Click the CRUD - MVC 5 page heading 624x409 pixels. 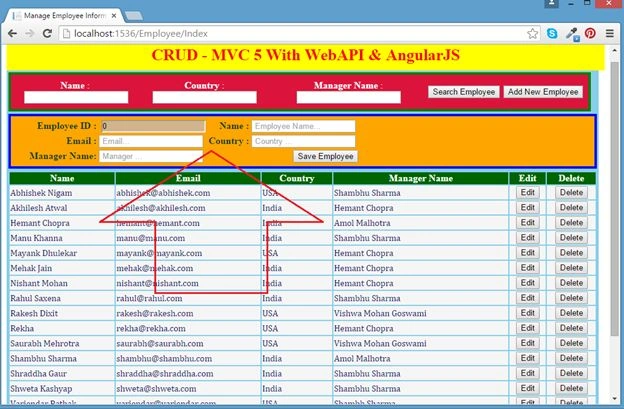pyautogui.click(x=306, y=55)
